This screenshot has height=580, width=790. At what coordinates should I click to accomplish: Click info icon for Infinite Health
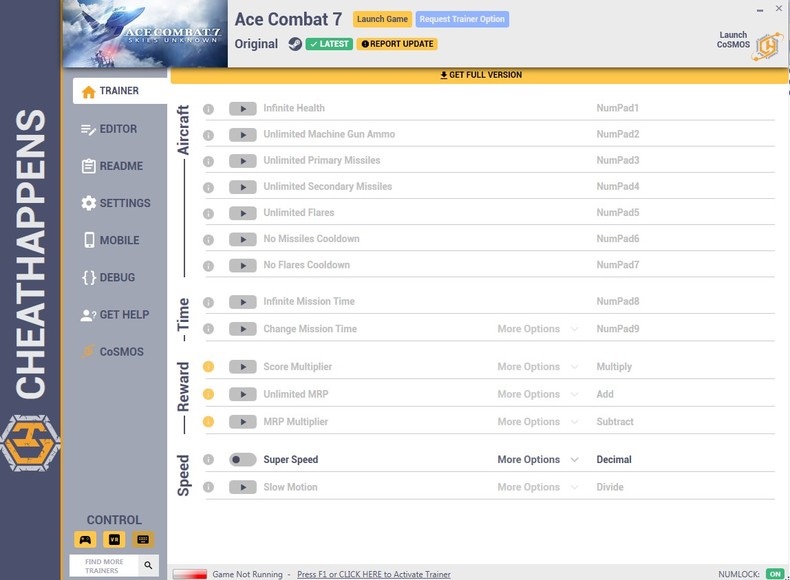click(x=208, y=109)
